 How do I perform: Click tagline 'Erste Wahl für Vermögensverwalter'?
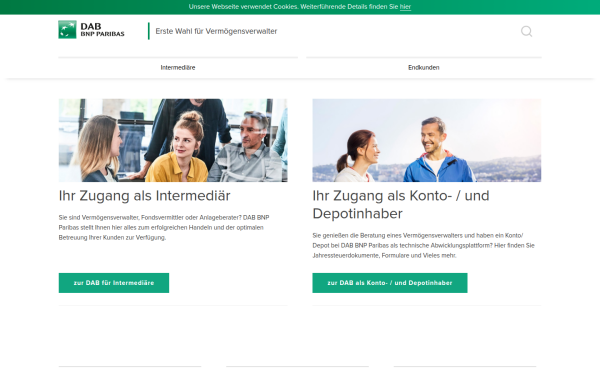[216, 31]
